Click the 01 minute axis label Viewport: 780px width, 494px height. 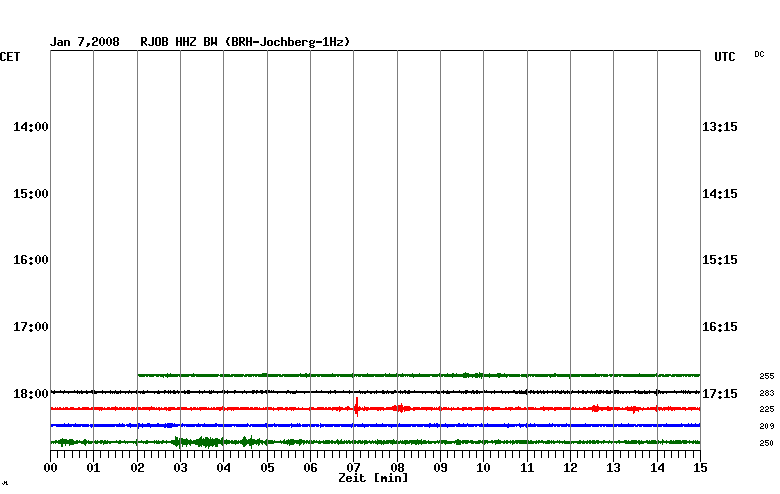[x=94, y=468]
